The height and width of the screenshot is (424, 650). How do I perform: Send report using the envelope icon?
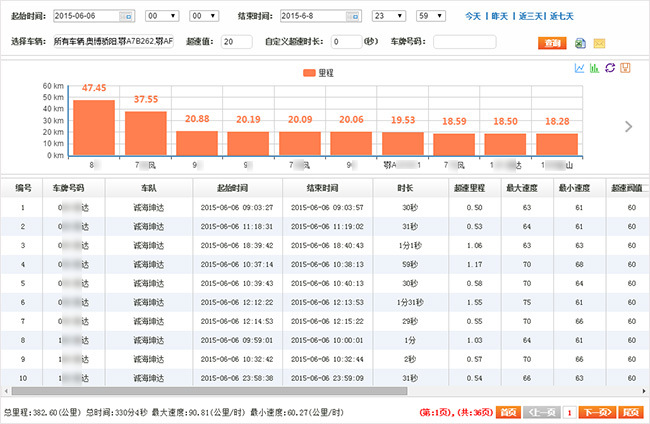[599, 43]
